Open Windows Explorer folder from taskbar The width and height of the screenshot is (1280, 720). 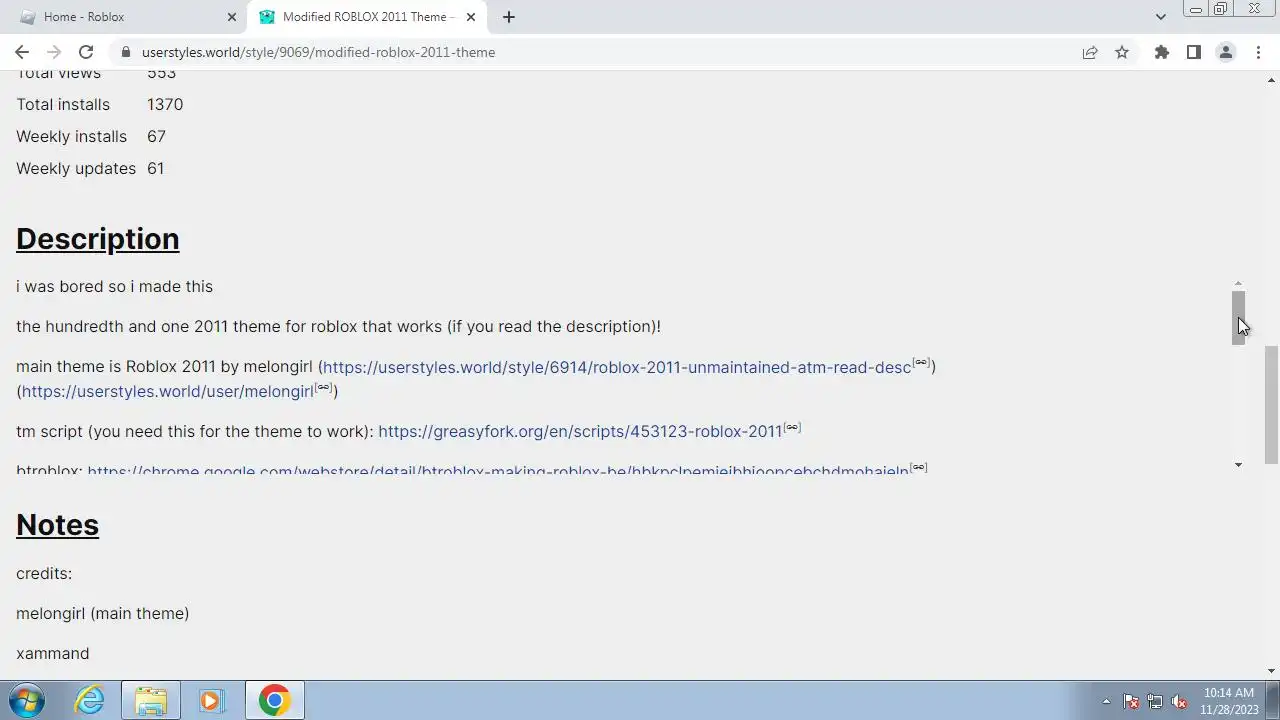151,700
